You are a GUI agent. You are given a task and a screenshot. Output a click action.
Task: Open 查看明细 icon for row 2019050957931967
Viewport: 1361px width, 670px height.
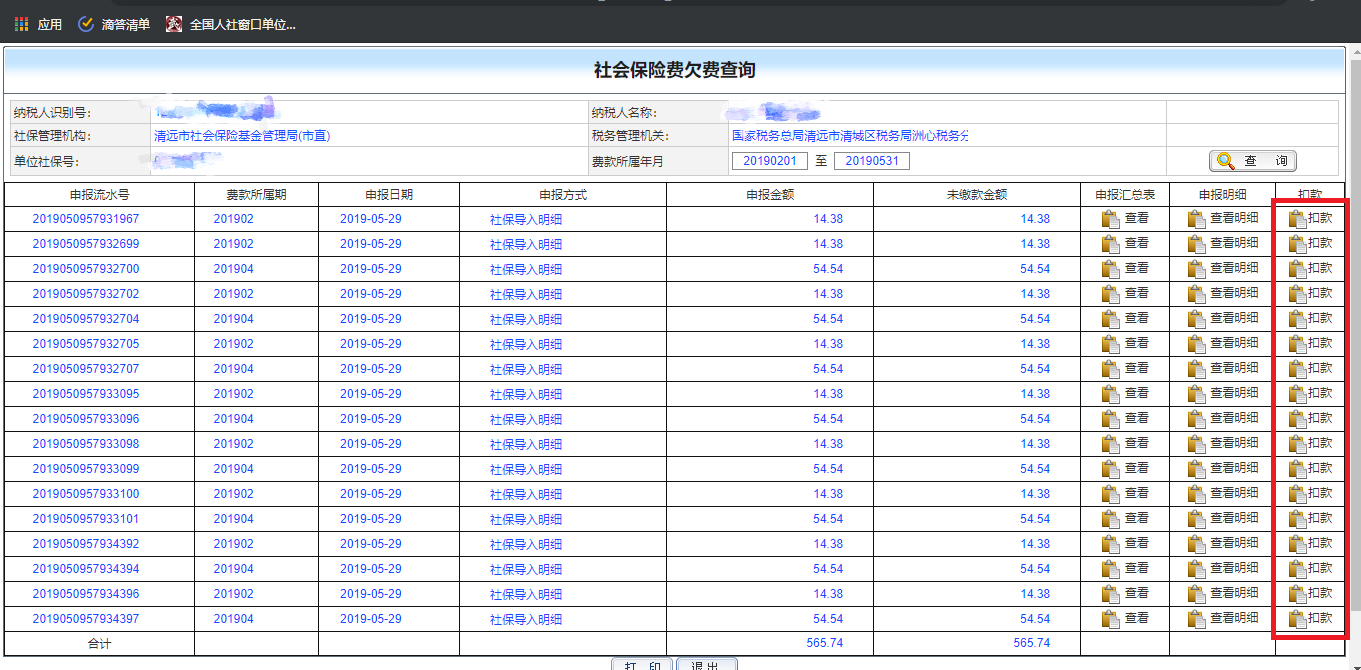(x=1196, y=219)
